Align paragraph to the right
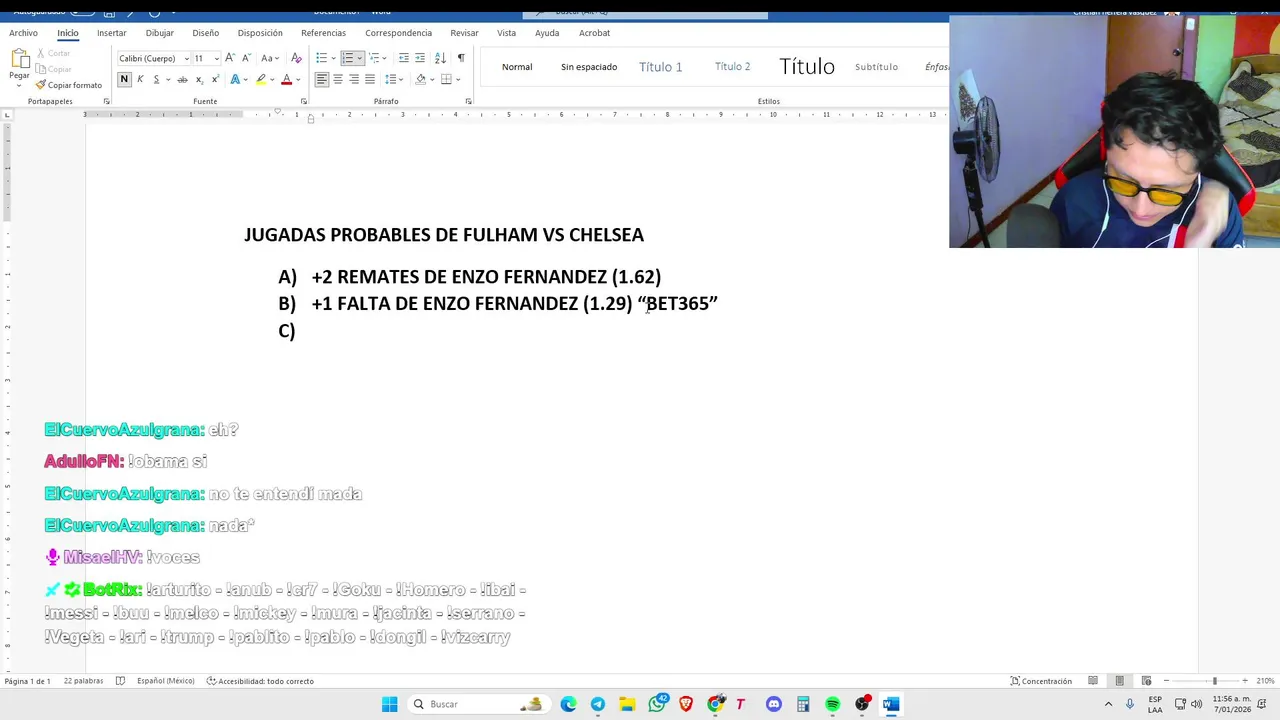The image size is (1280, 720). click(x=354, y=79)
